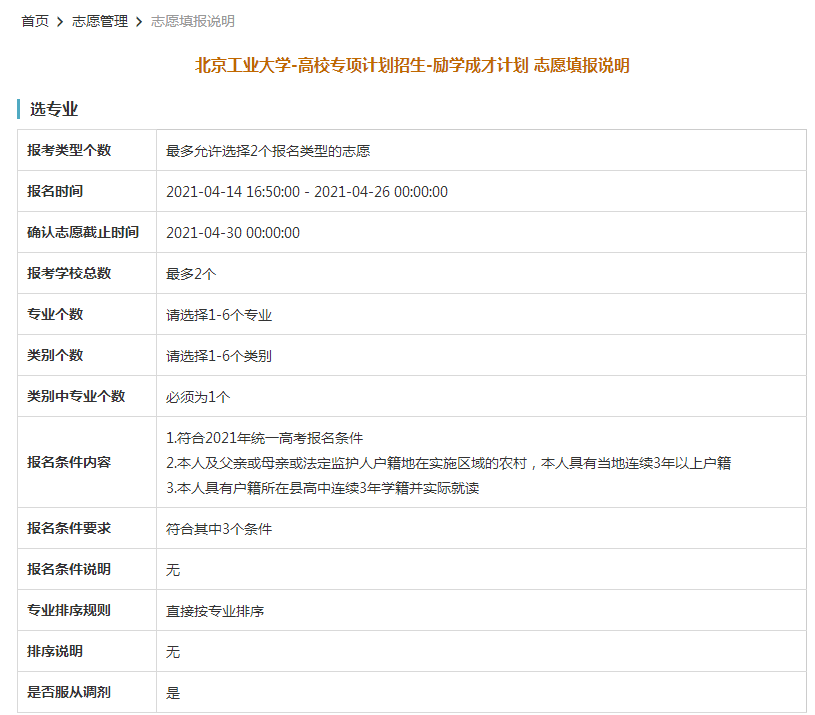Screen dimensions: 815x715
Task: Click the 报考学校总数 label
Action: [69, 273]
